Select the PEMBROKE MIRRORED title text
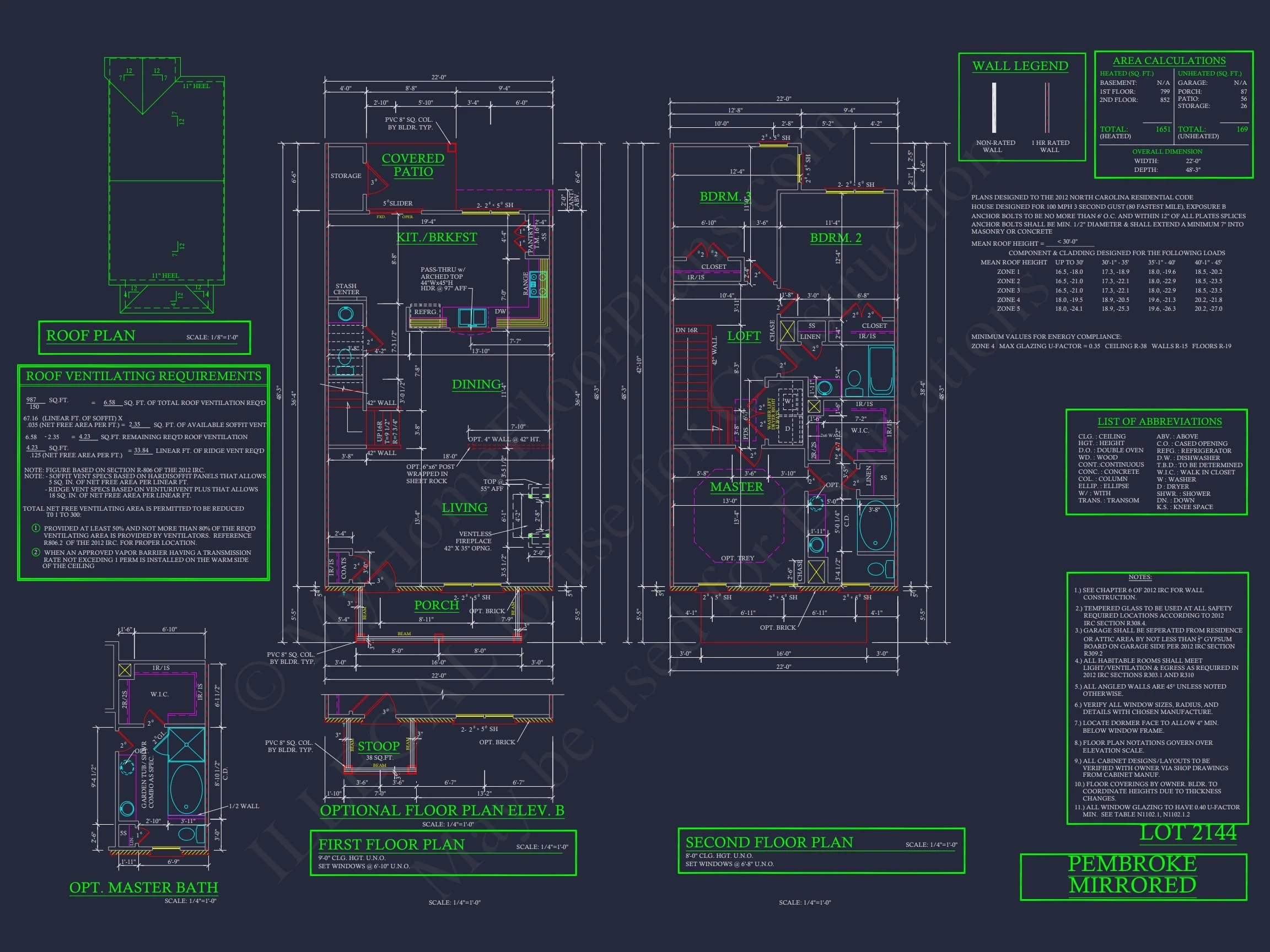Image resolution: width=1270 pixels, height=952 pixels. [x=1132, y=874]
